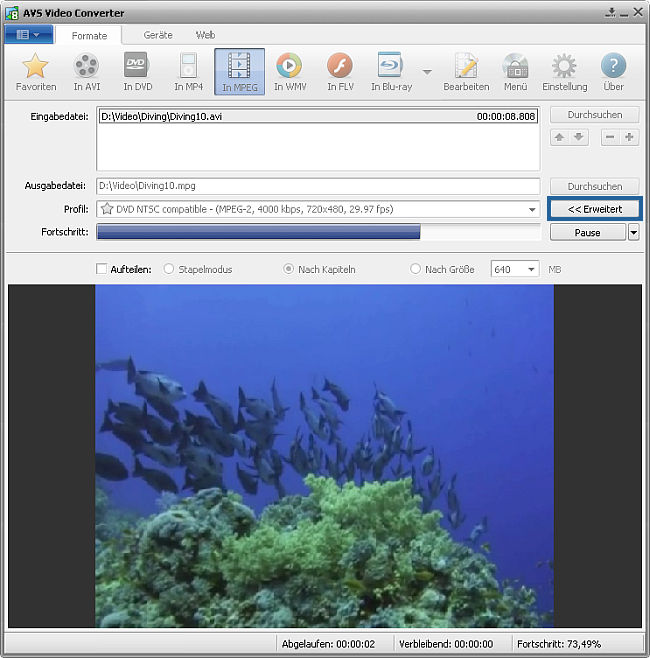Pick the In WMV format icon
The image size is (650, 658).
(x=289, y=67)
